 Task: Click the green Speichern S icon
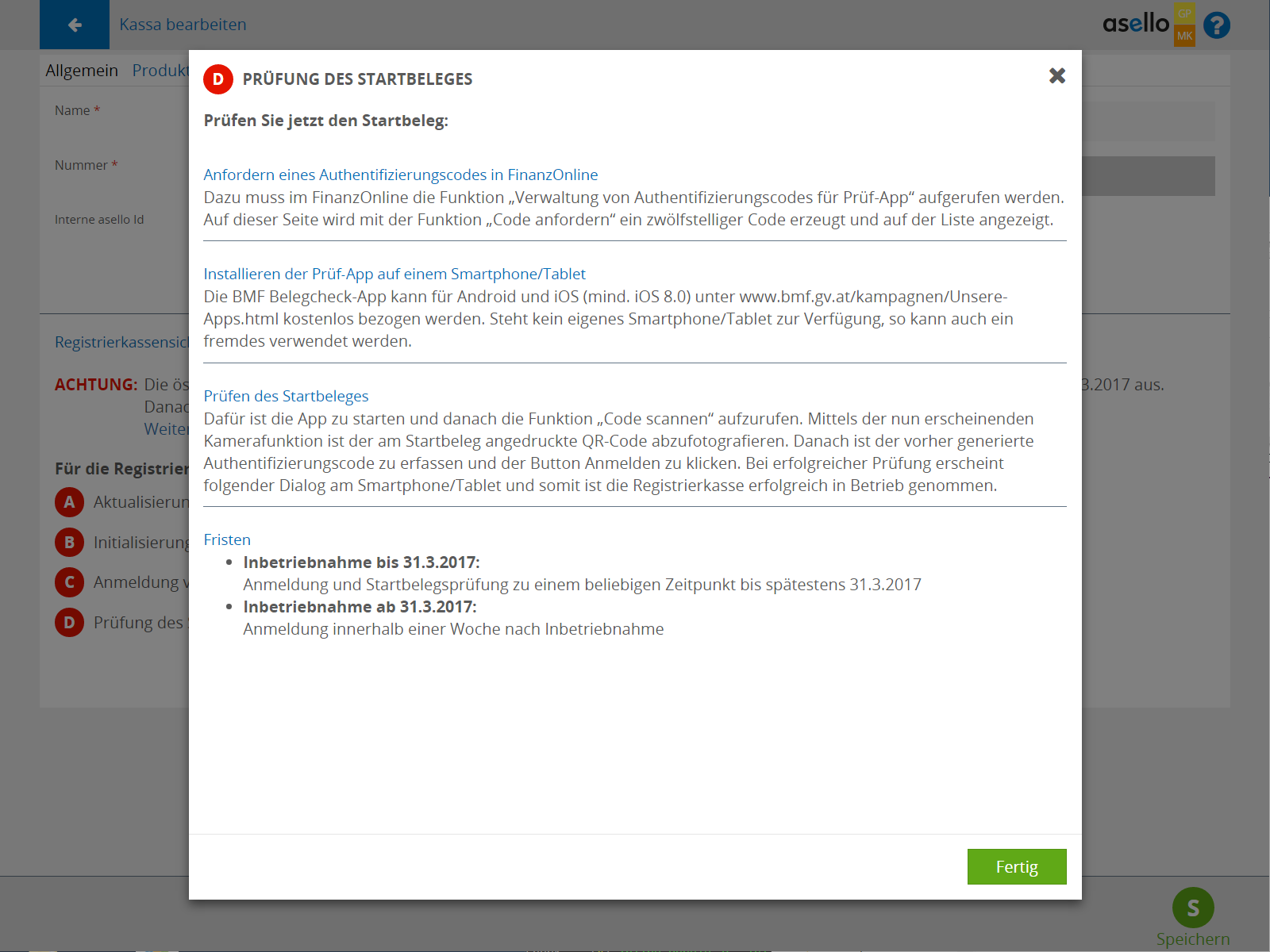pyautogui.click(x=1192, y=908)
